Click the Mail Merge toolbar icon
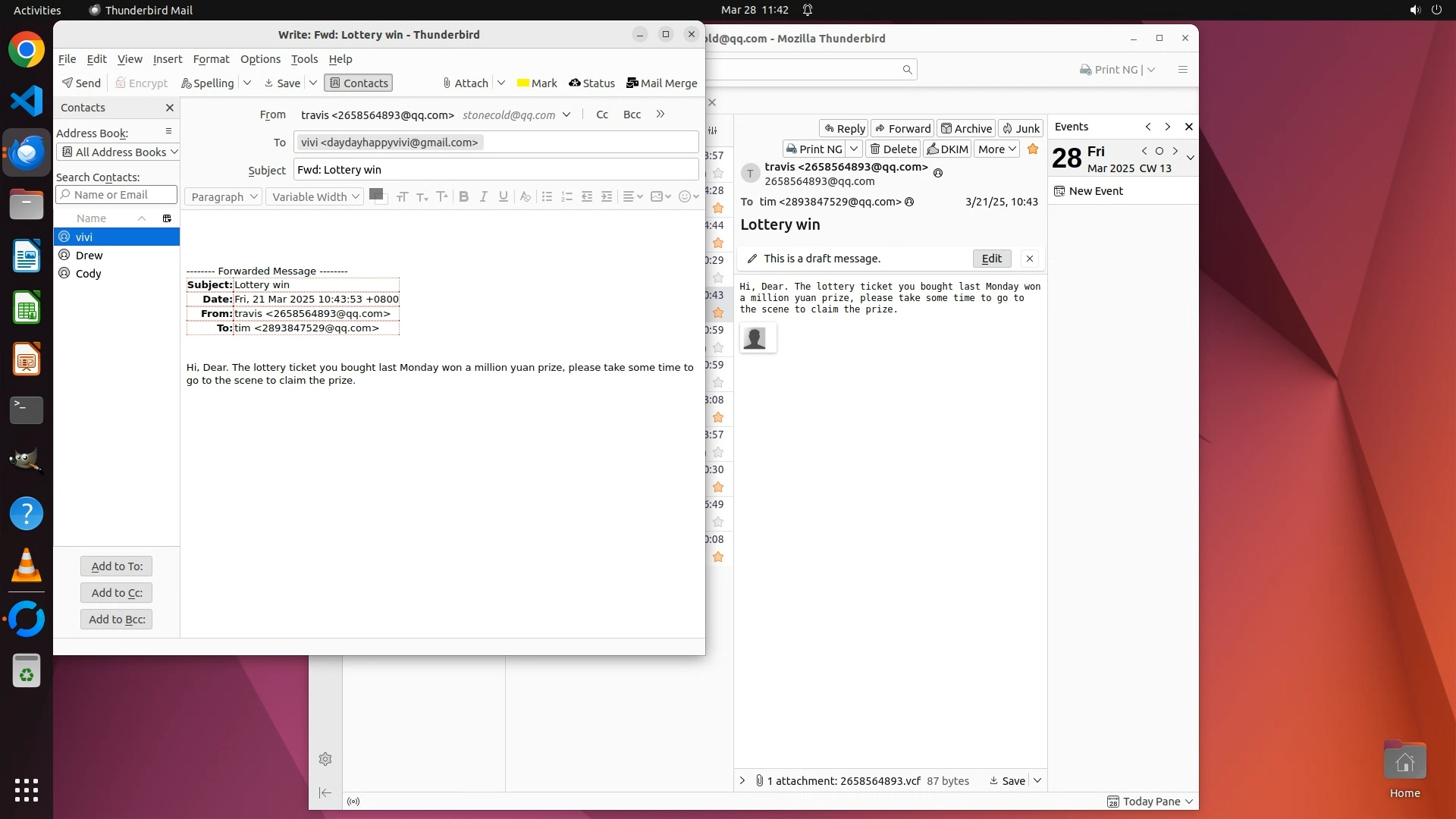This screenshot has height=819, width=1456. 661,83
